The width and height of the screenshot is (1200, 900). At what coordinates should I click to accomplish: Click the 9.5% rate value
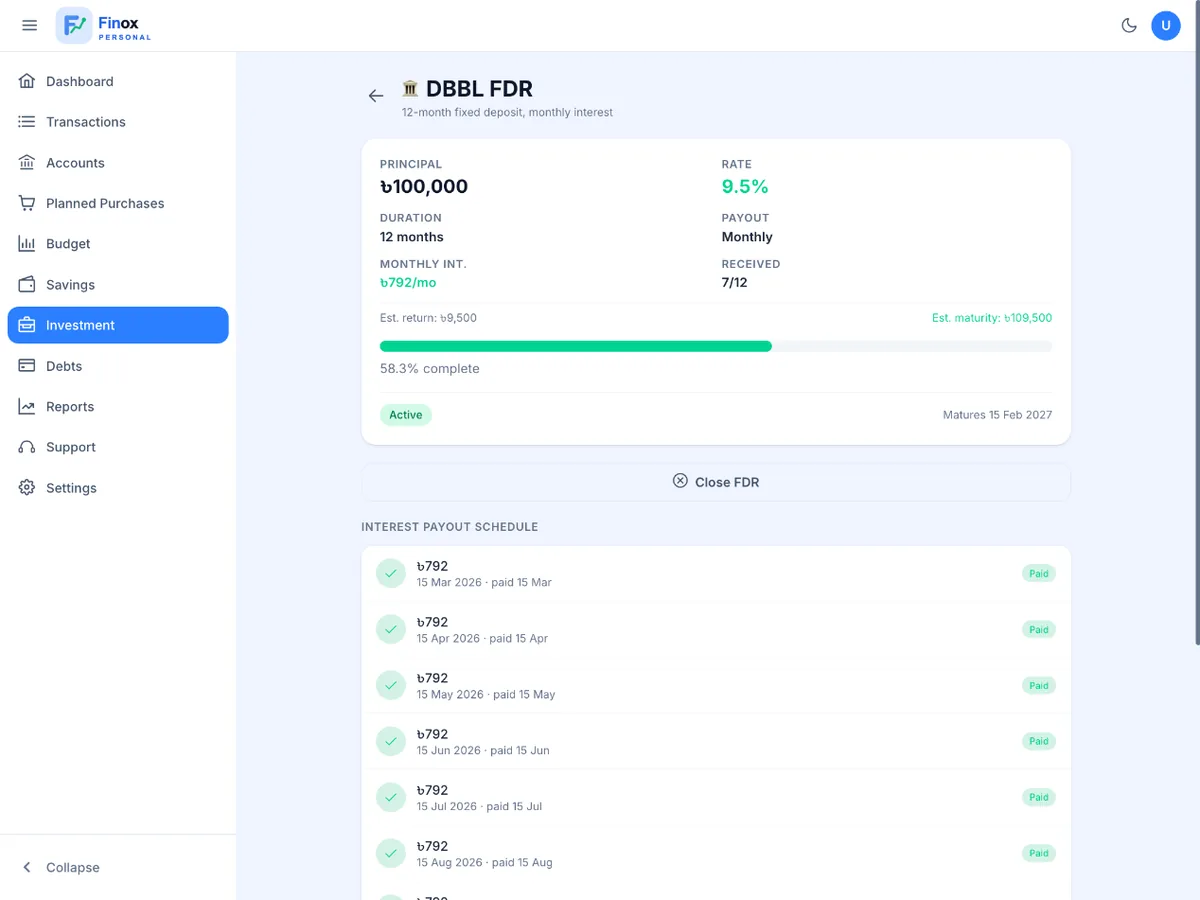[x=745, y=186]
